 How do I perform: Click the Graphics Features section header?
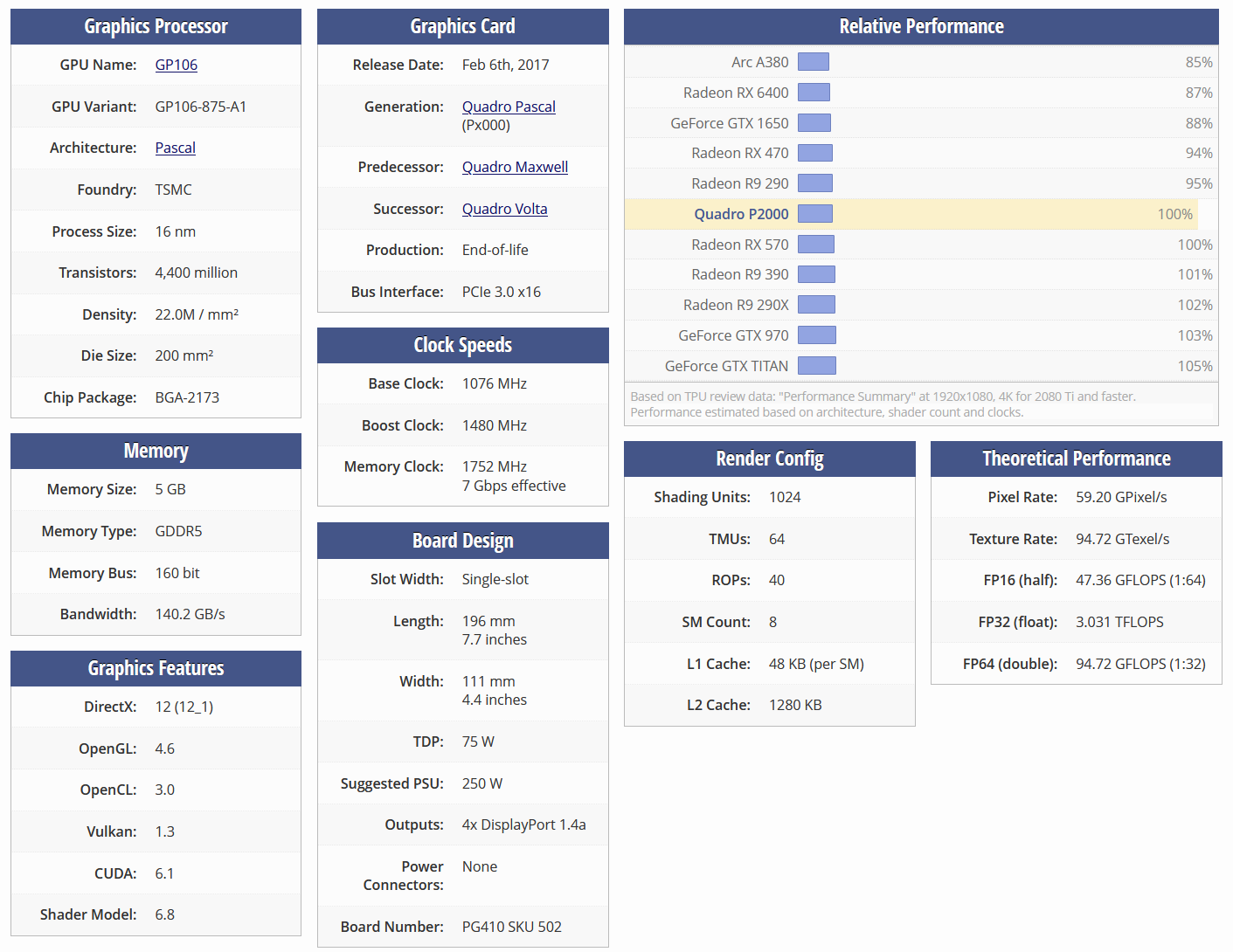coord(156,668)
